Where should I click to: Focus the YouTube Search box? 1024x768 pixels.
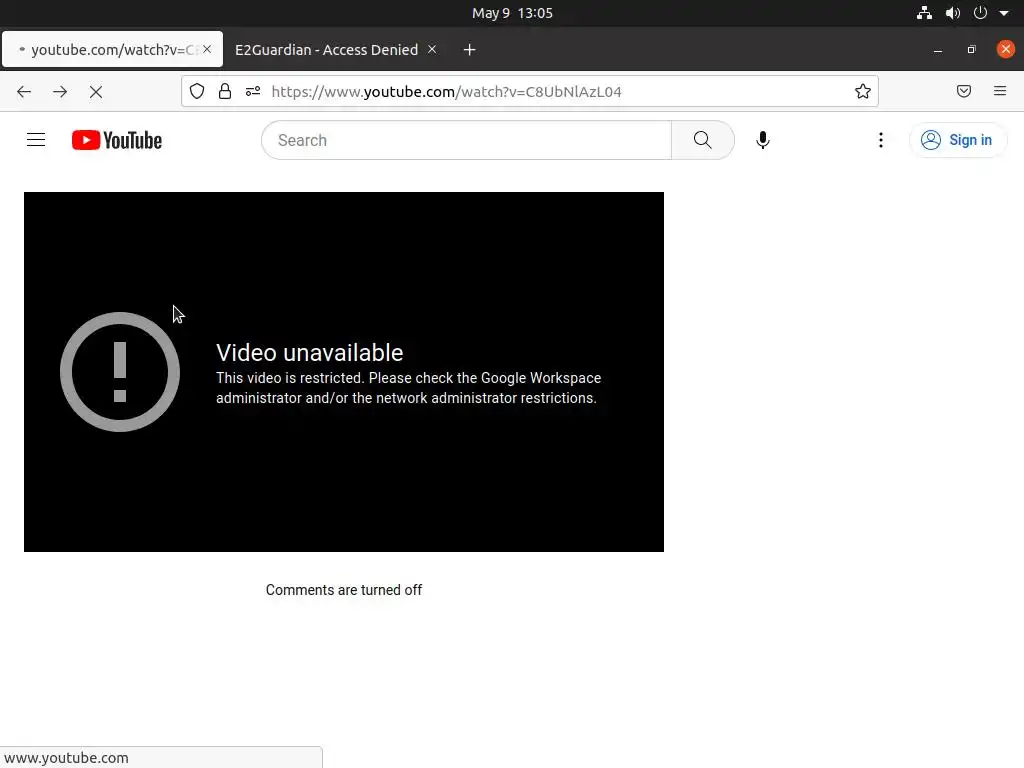pos(466,140)
